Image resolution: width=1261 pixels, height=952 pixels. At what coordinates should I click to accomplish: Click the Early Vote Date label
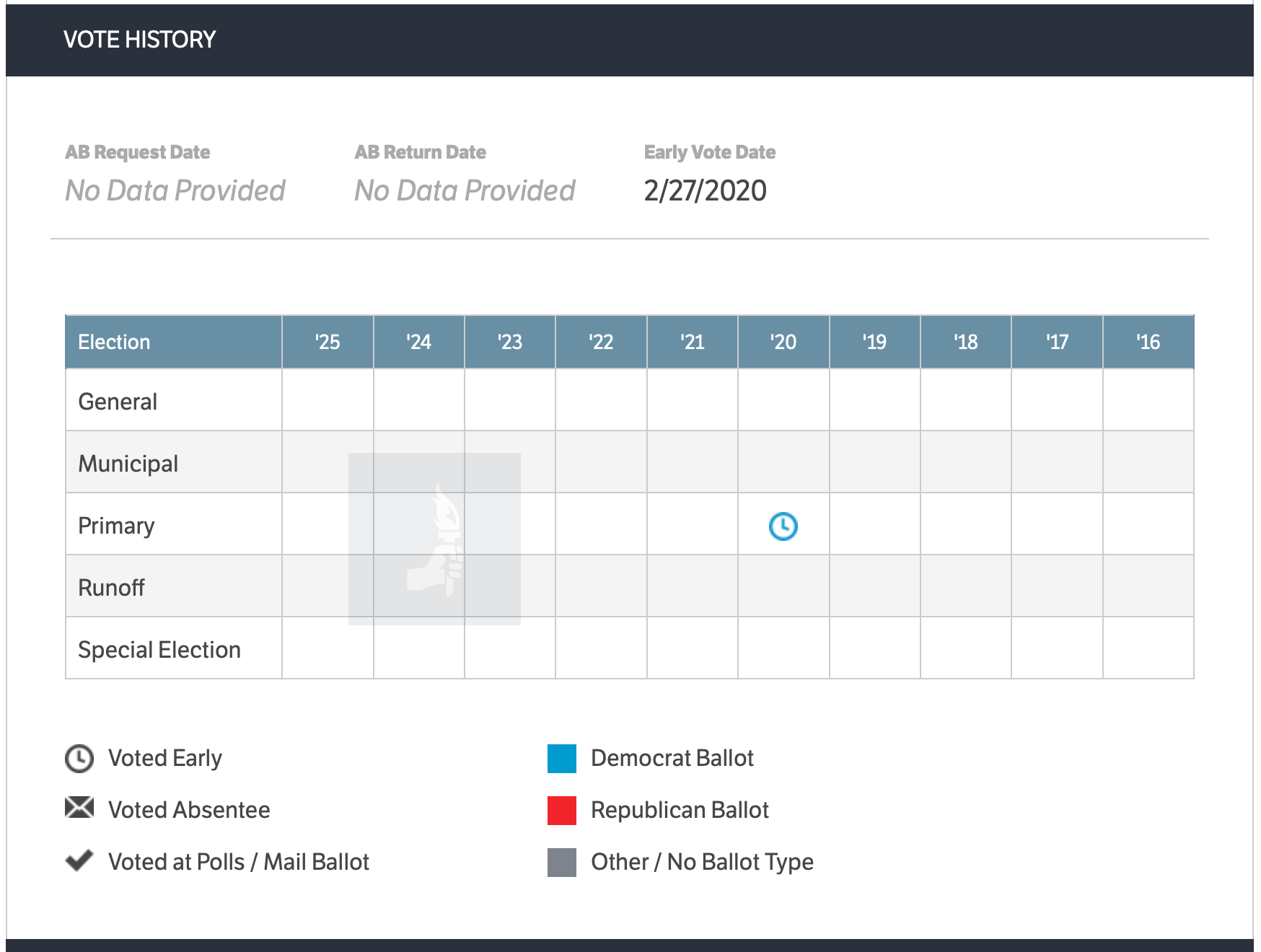(710, 152)
